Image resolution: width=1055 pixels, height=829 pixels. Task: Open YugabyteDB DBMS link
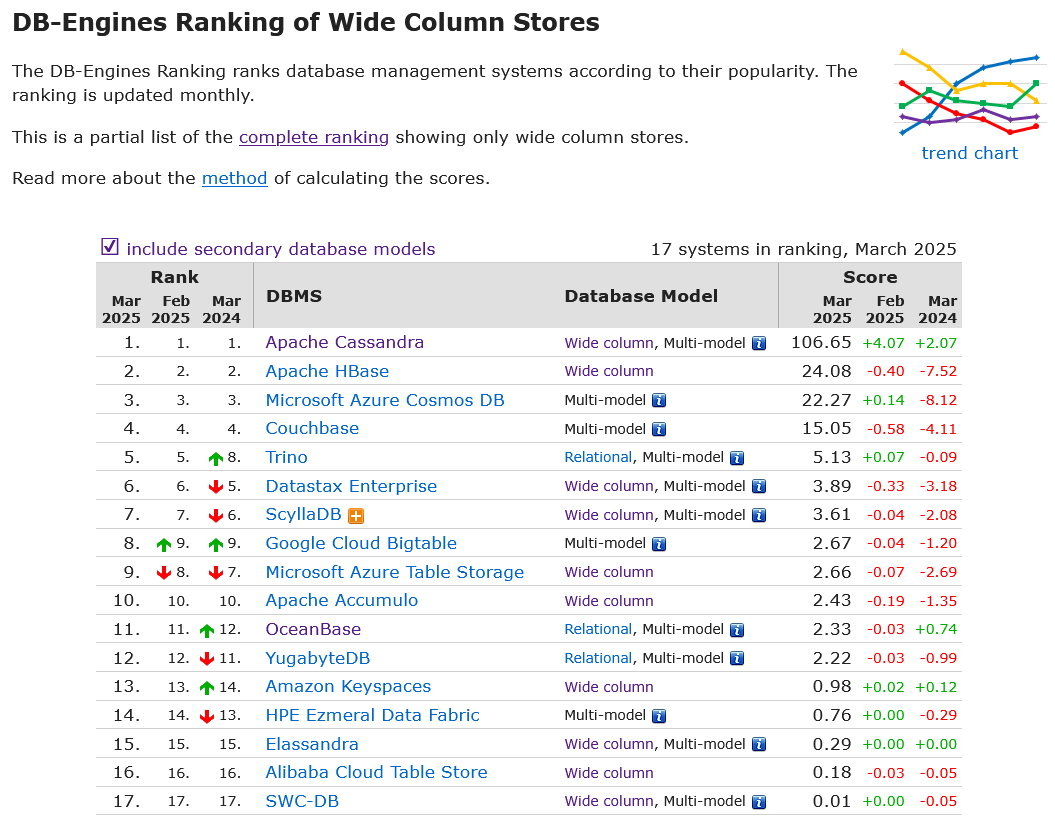pyautogui.click(x=318, y=659)
